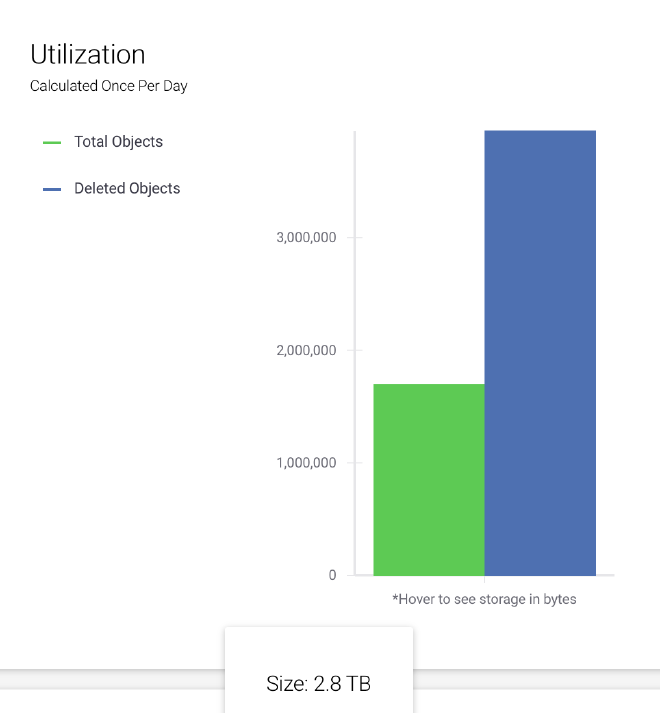Click the 3,000,000 y-axis label
The width and height of the screenshot is (660, 713).
coord(306,237)
